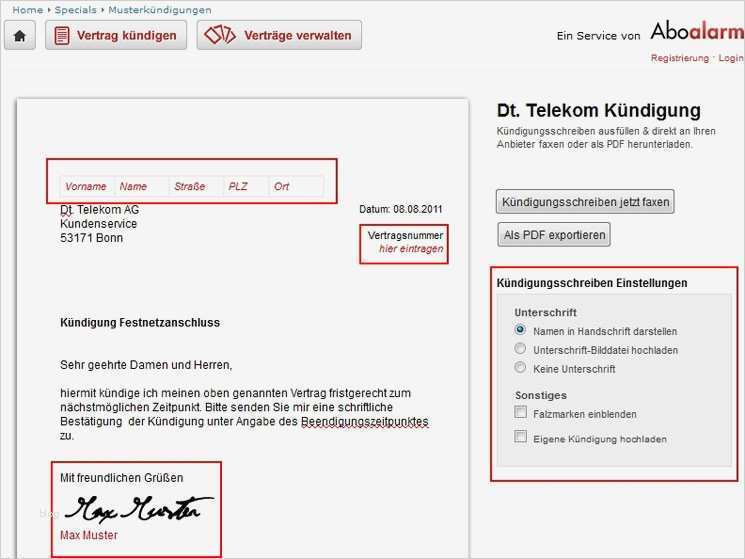
Task: Open the Musterkündigungen breadcrumb link
Action: (160, 9)
